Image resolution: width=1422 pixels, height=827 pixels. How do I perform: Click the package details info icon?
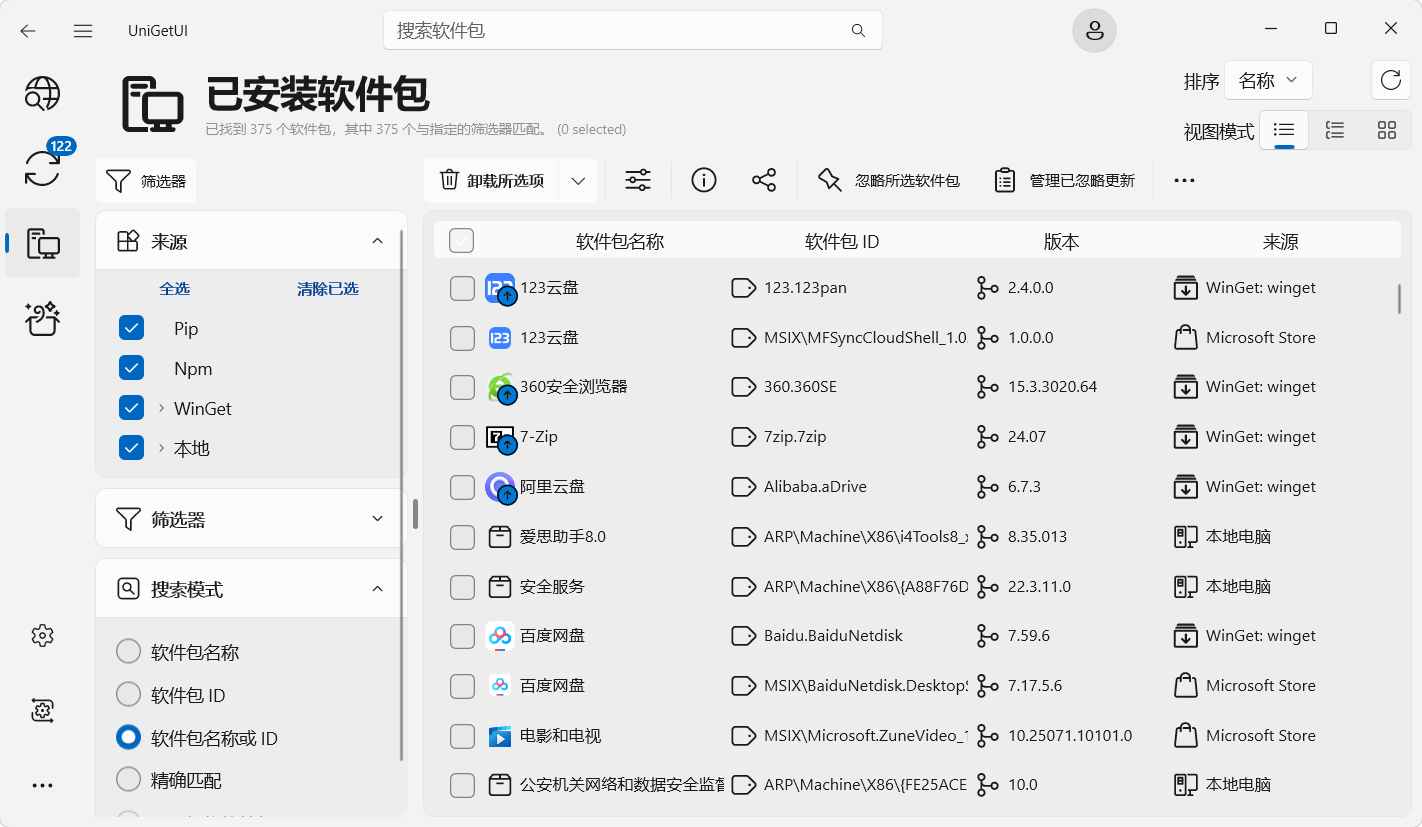coord(704,180)
